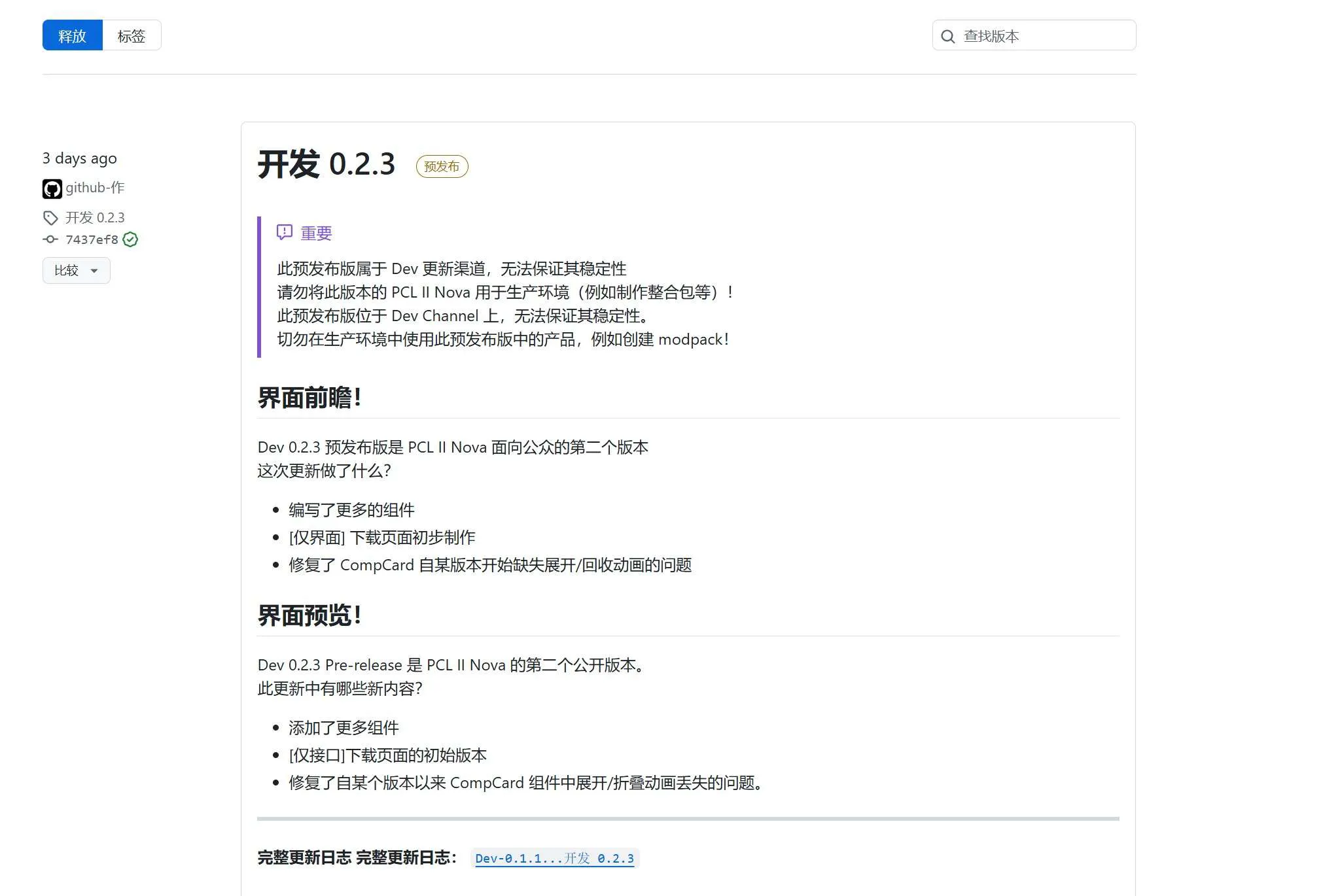Click the line 编写了更多的组件
Screen dimensions: 1323x896
352,510
